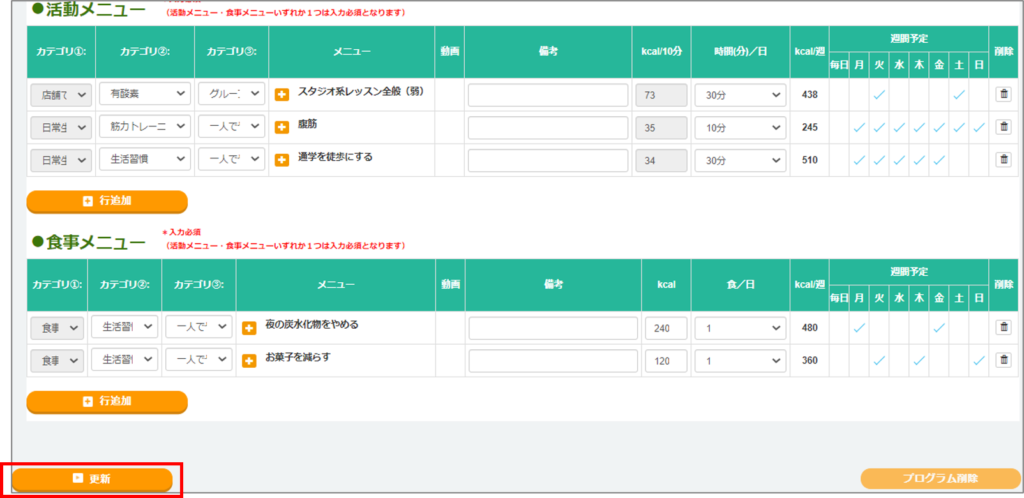The image size is (1024, 498).
Task: Click trash icon for 通学を徒歩にする row
Action: (1003, 160)
